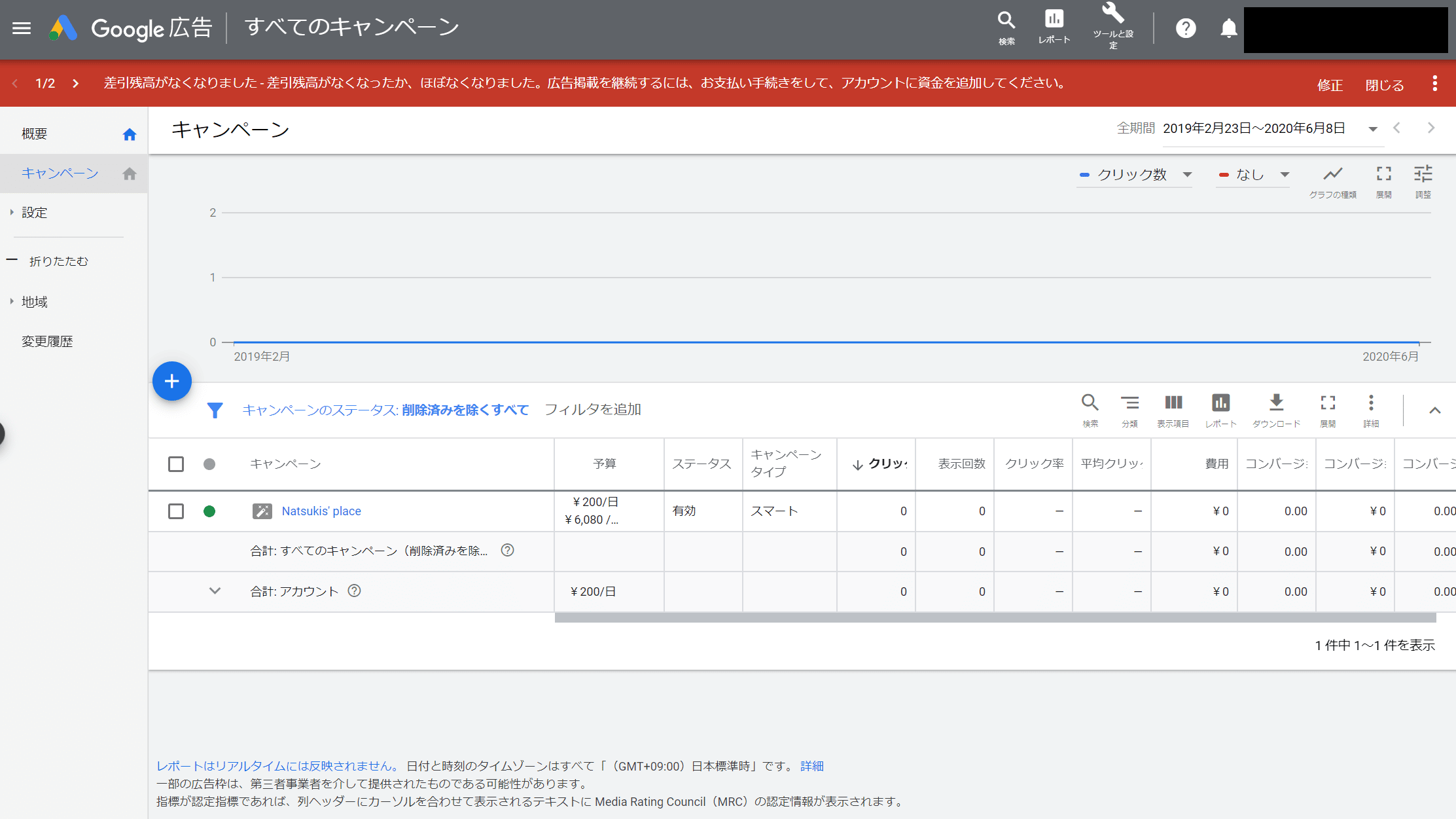Open the Natsukis' place campaign link
The height and width of the screenshot is (819, 1456).
point(321,511)
